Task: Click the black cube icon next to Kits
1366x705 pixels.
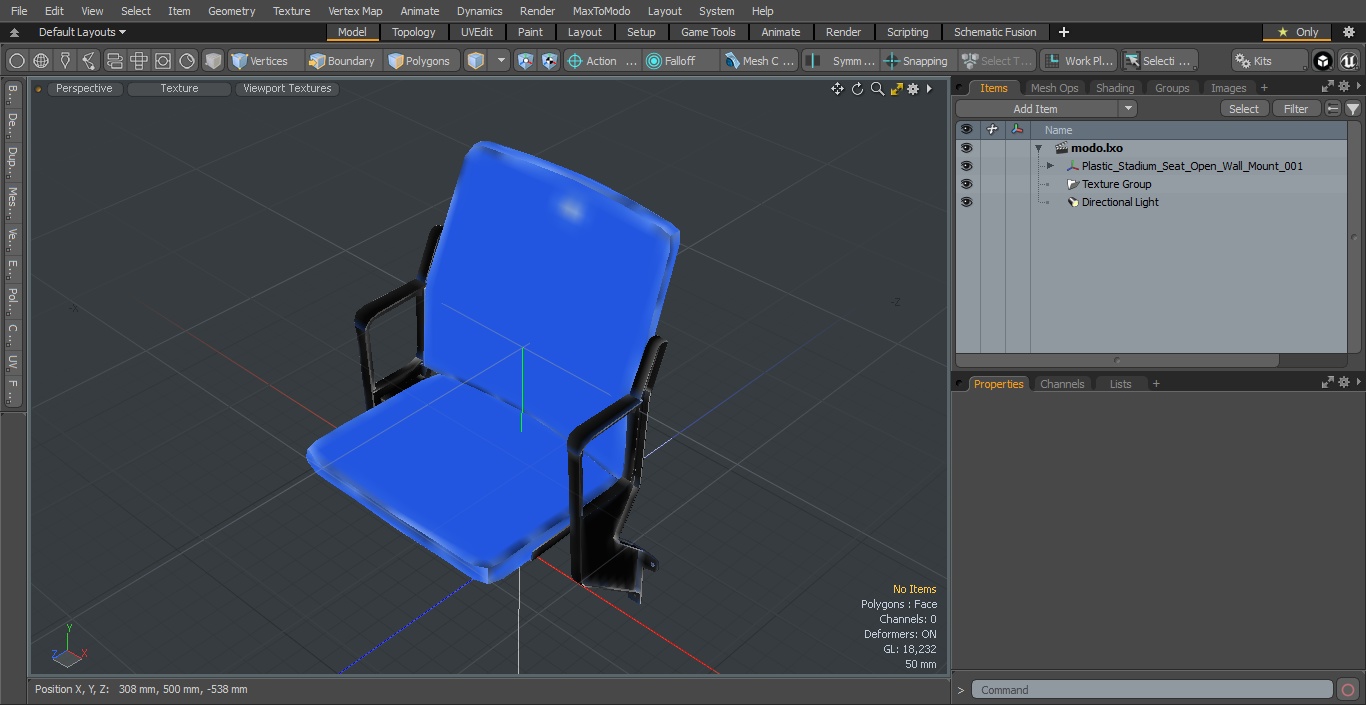Action: coord(1323,61)
